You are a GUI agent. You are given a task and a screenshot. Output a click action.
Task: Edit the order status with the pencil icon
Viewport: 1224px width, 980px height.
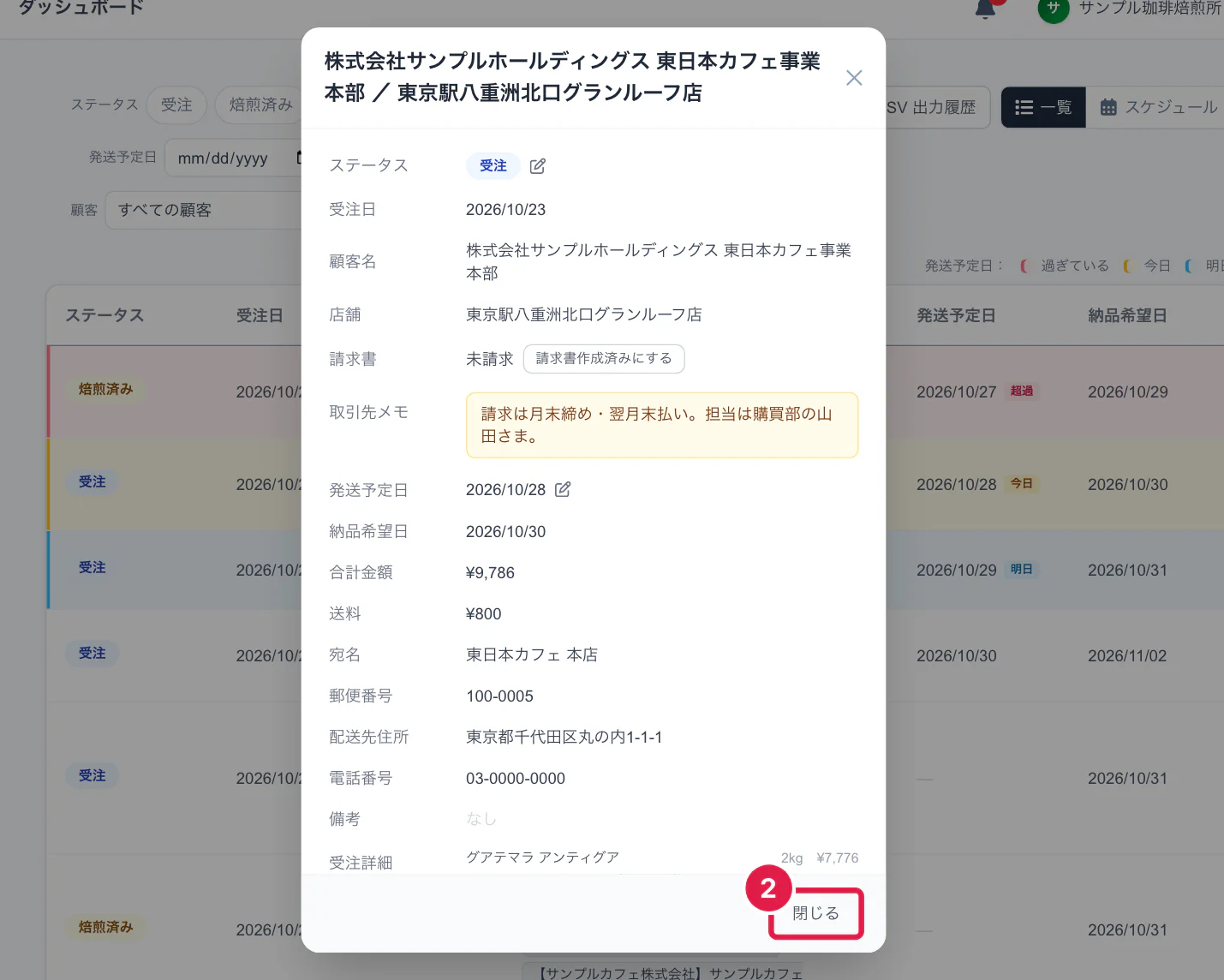click(x=538, y=166)
